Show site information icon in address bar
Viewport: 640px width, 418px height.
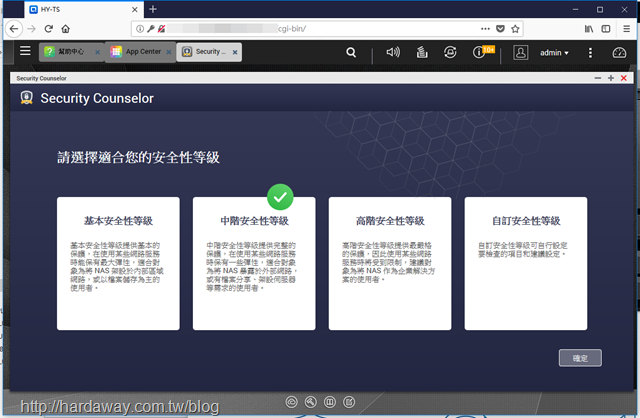[x=140, y=29]
